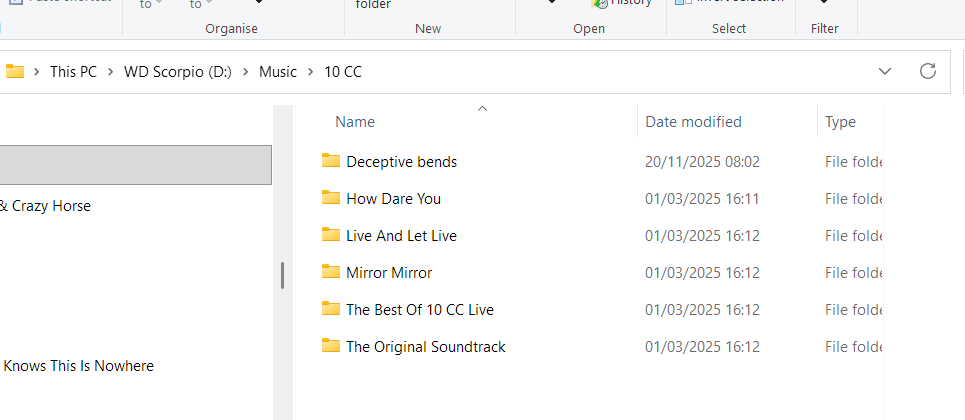Select the Mirror Mirror folder name
965x420 pixels.
pyautogui.click(x=389, y=273)
